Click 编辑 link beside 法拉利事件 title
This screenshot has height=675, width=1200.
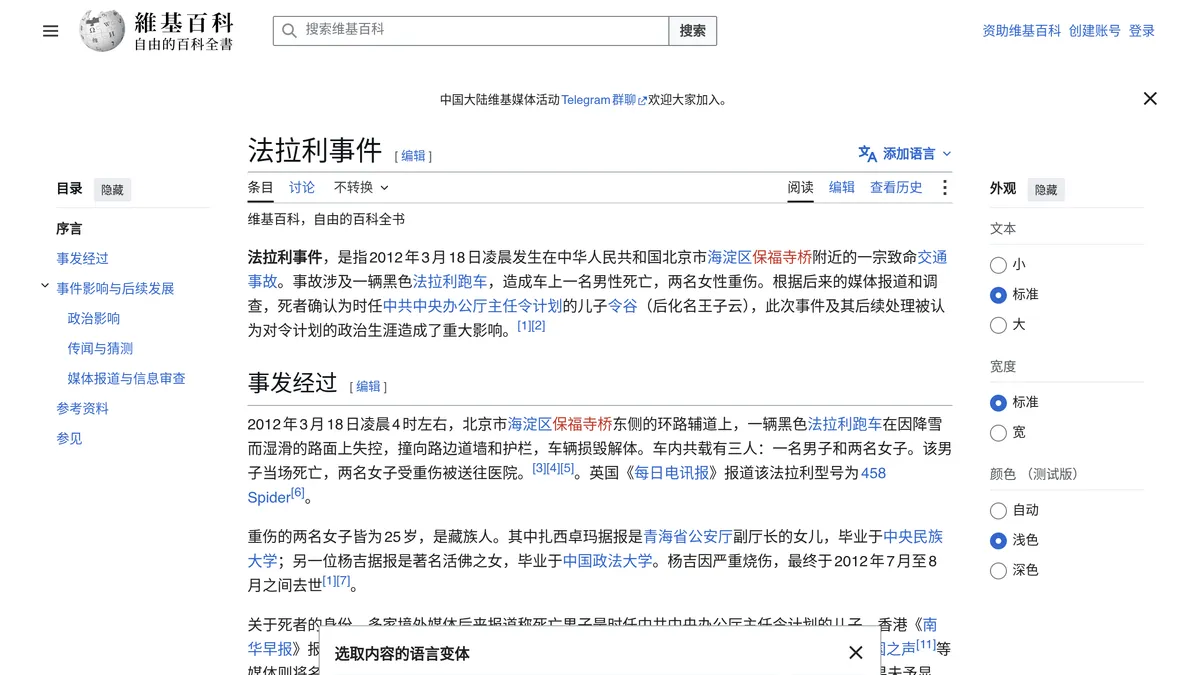(x=413, y=156)
